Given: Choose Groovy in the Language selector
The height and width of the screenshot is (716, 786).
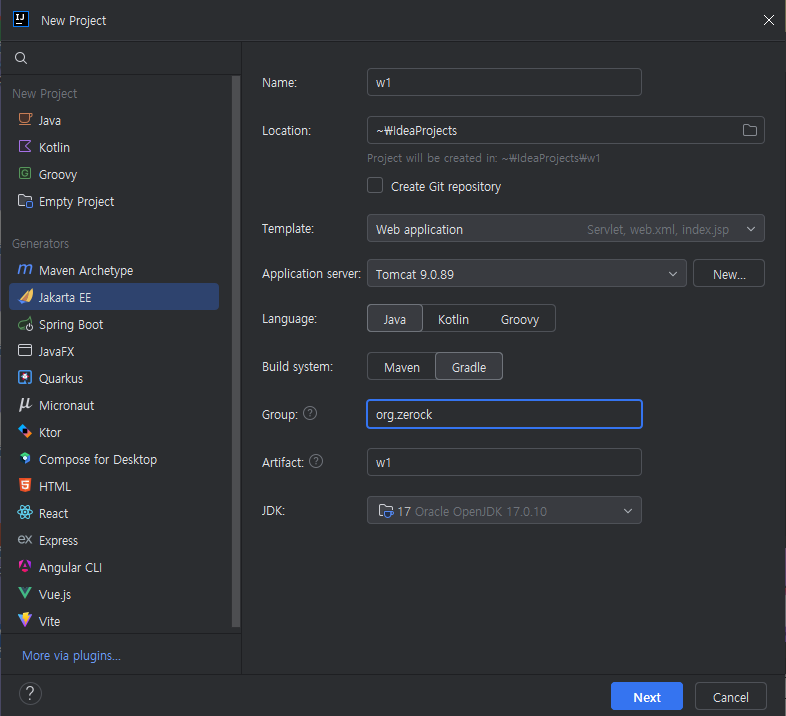Looking at the screenshot, I should (x=519, y=319).
